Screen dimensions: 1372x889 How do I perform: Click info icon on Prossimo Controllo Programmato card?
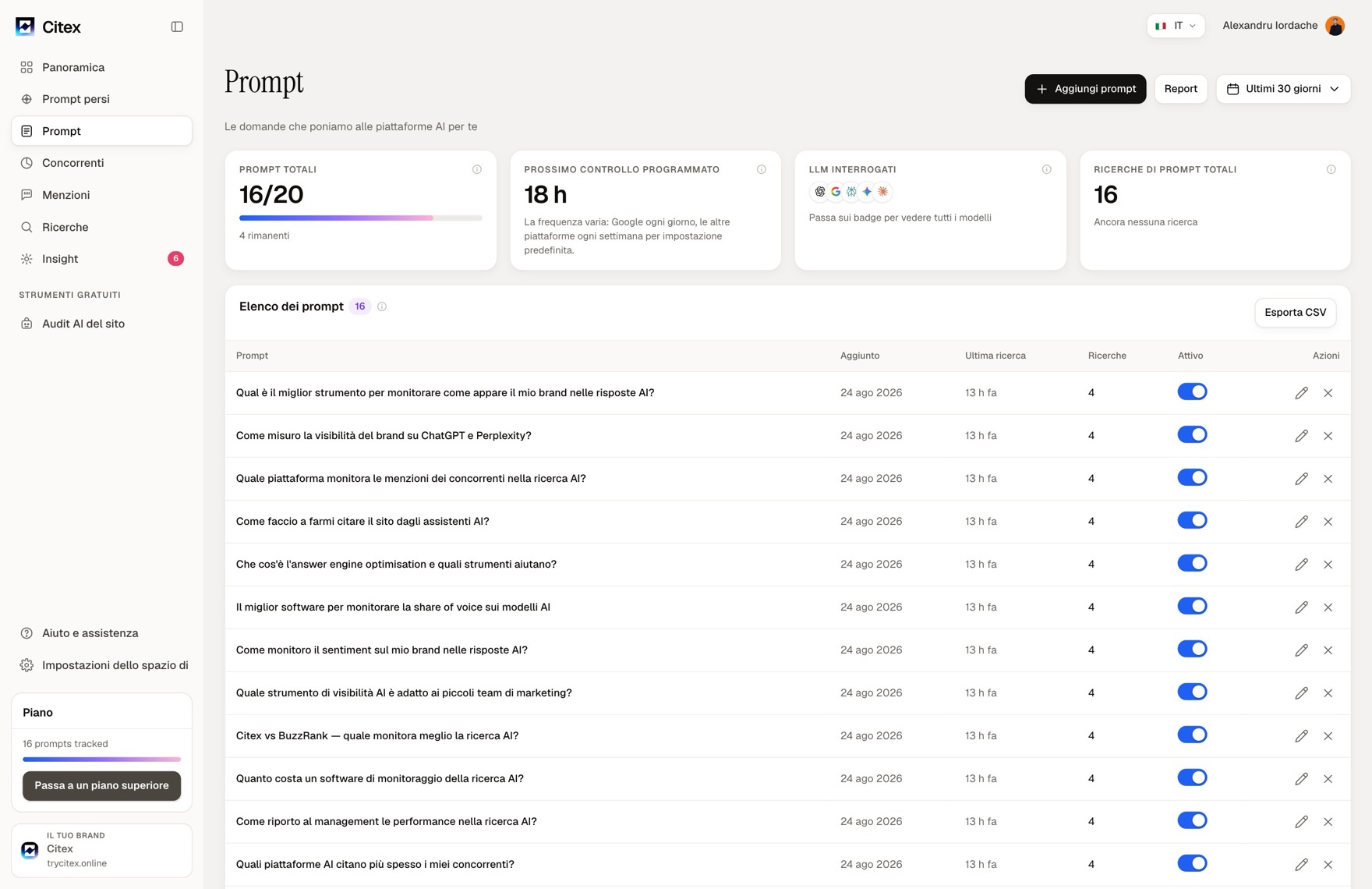(762, 169)
